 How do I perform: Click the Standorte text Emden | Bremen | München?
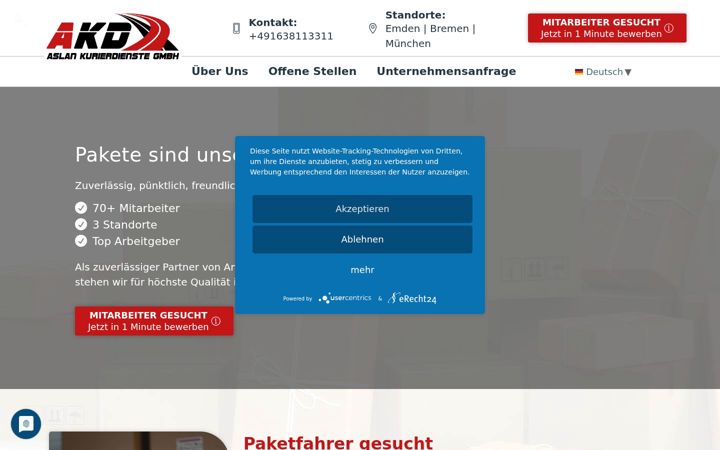[x=430, y=36]
